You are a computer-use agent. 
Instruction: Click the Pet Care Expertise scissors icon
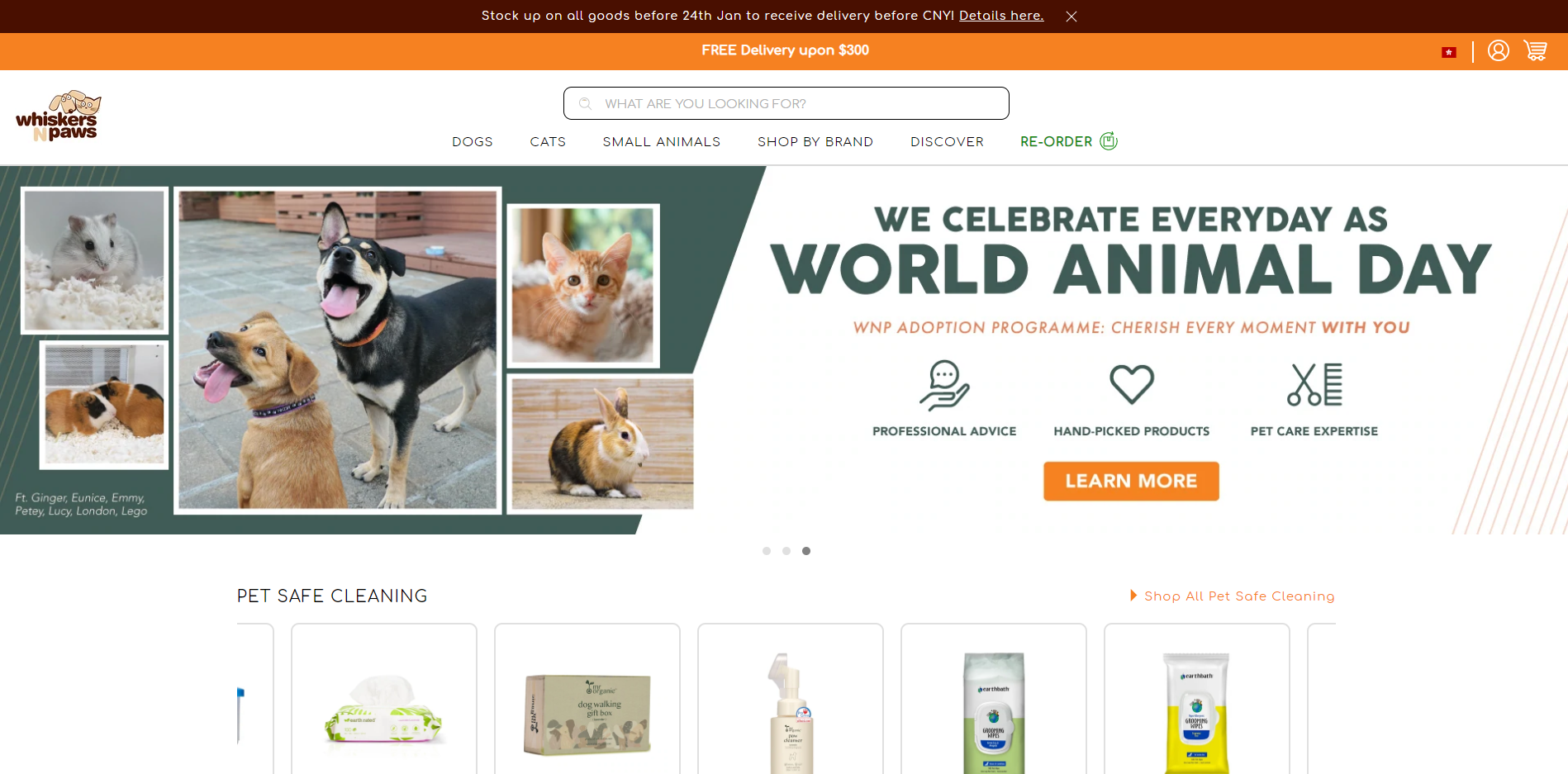click(x=1314, y=385)
